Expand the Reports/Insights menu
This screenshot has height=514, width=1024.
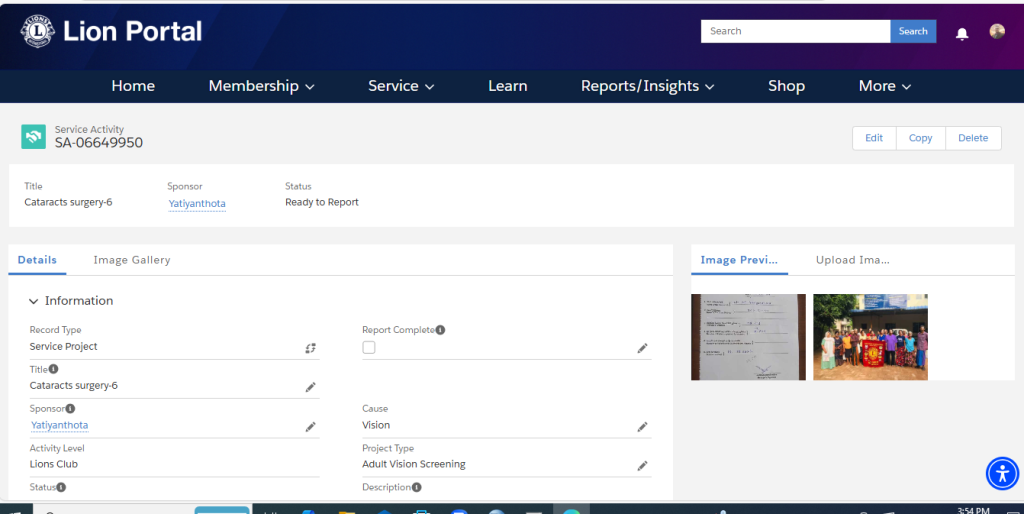647,86
